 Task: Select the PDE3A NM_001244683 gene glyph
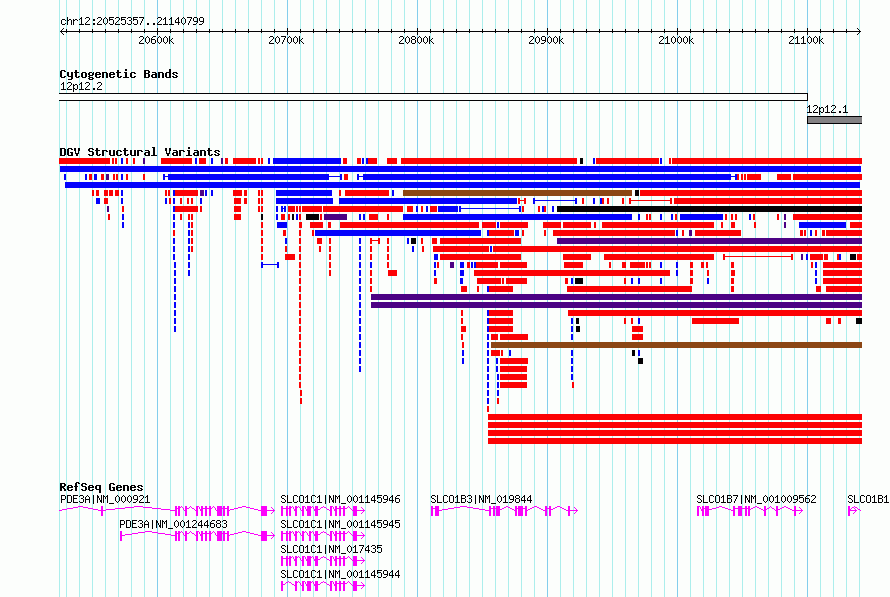click(x=197, y=536)
